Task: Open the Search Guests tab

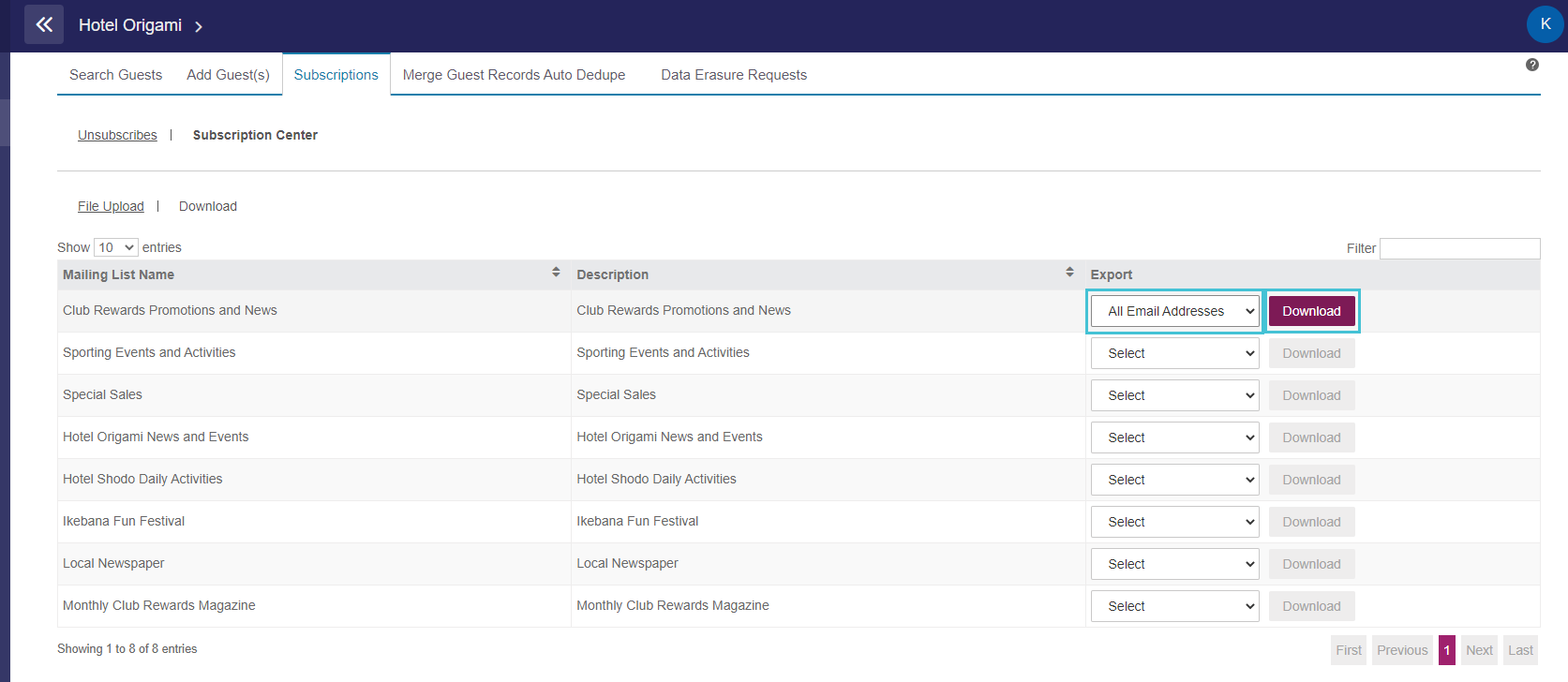Action: pos(115,75)
